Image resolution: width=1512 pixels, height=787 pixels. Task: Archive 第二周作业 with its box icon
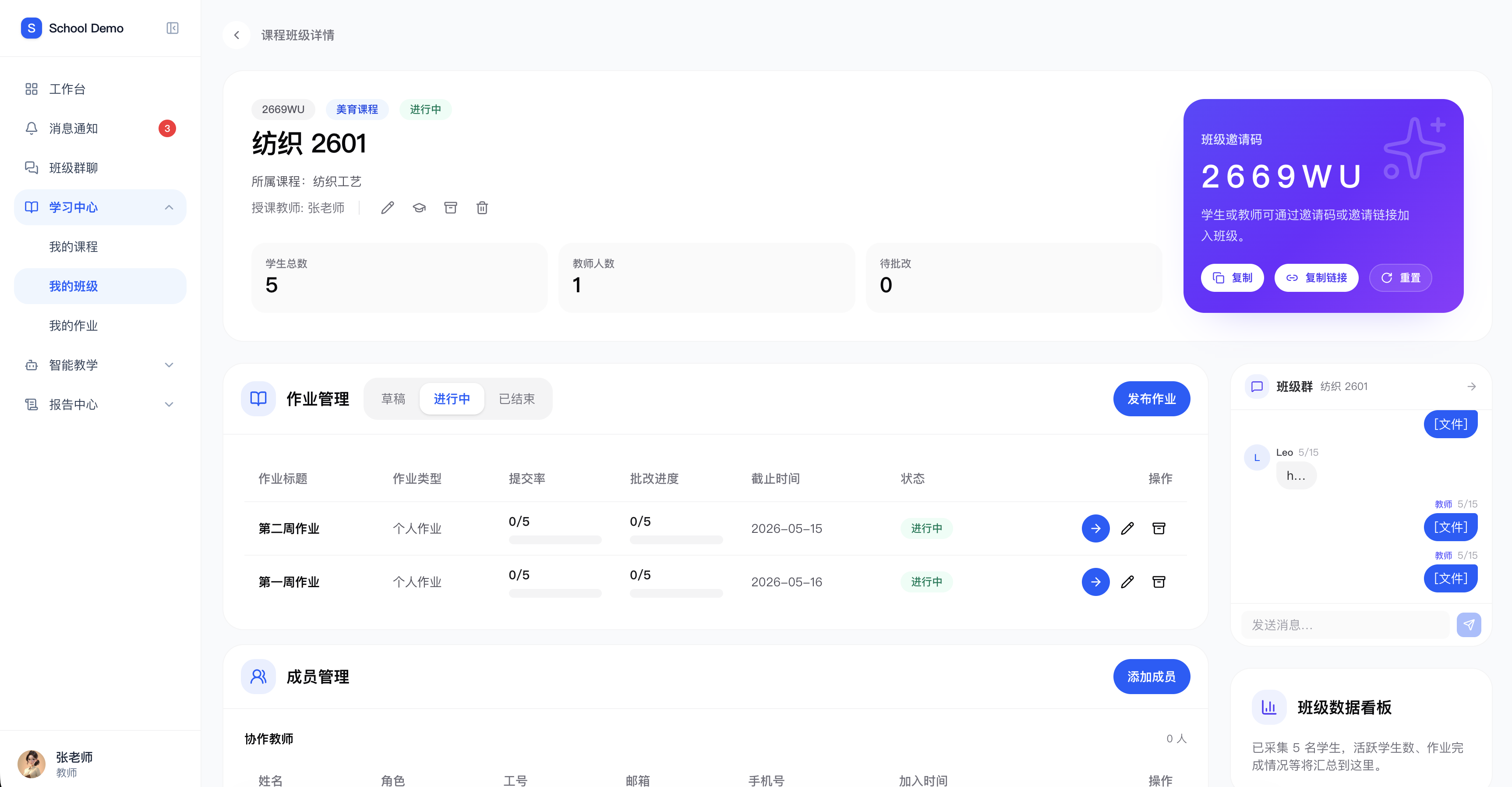[1159, 528]
